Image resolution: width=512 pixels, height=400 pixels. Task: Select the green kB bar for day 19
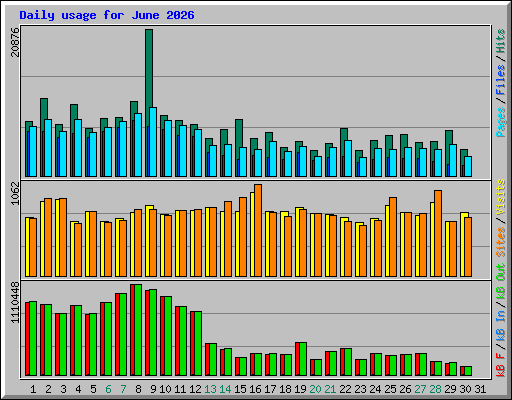pyautogui.click(x=303, y=359)
